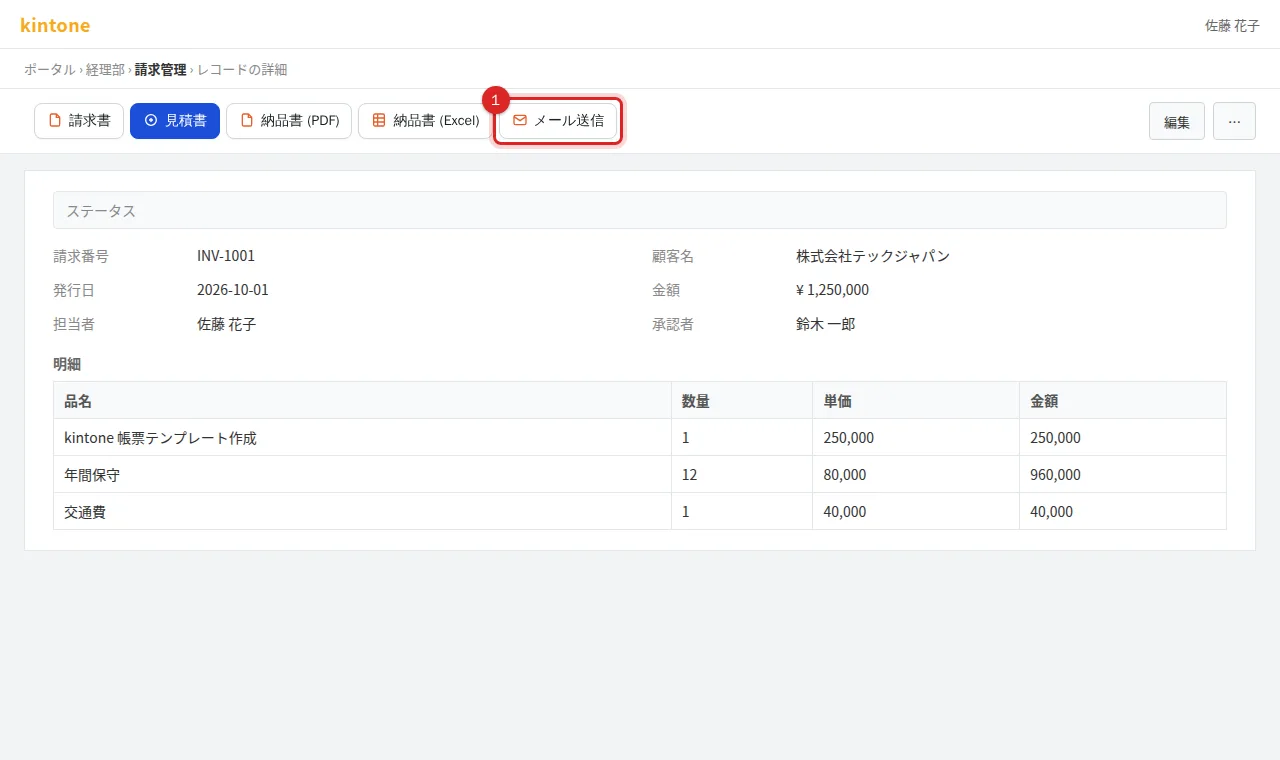Screen dimensions: 1280x760
Task: Click the 単価 column header
Action: click(x=916, y=400)
